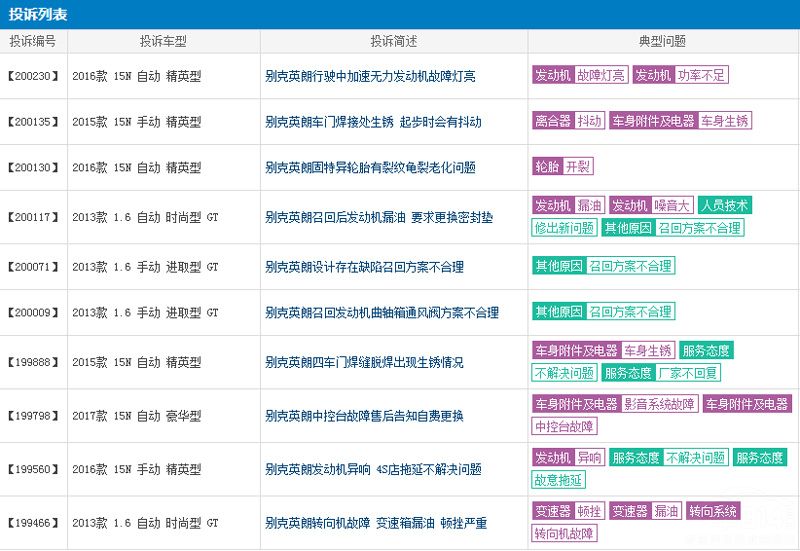
Task: Select complaint number 【199798】
Action: [33, 416]
